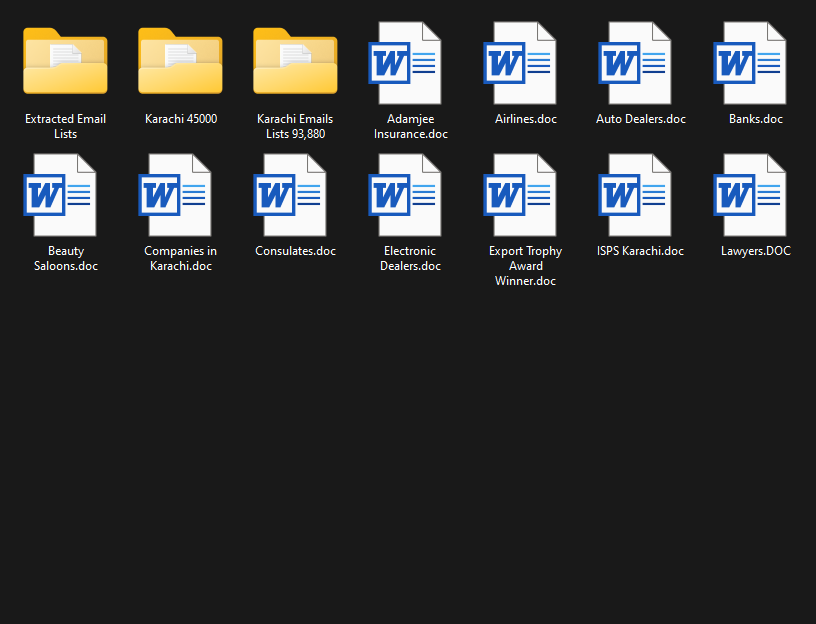The height and width of the screenshot is (624, 816).
Task: Select the Auto Dealers.doc file icon
Action: (640, 63)
